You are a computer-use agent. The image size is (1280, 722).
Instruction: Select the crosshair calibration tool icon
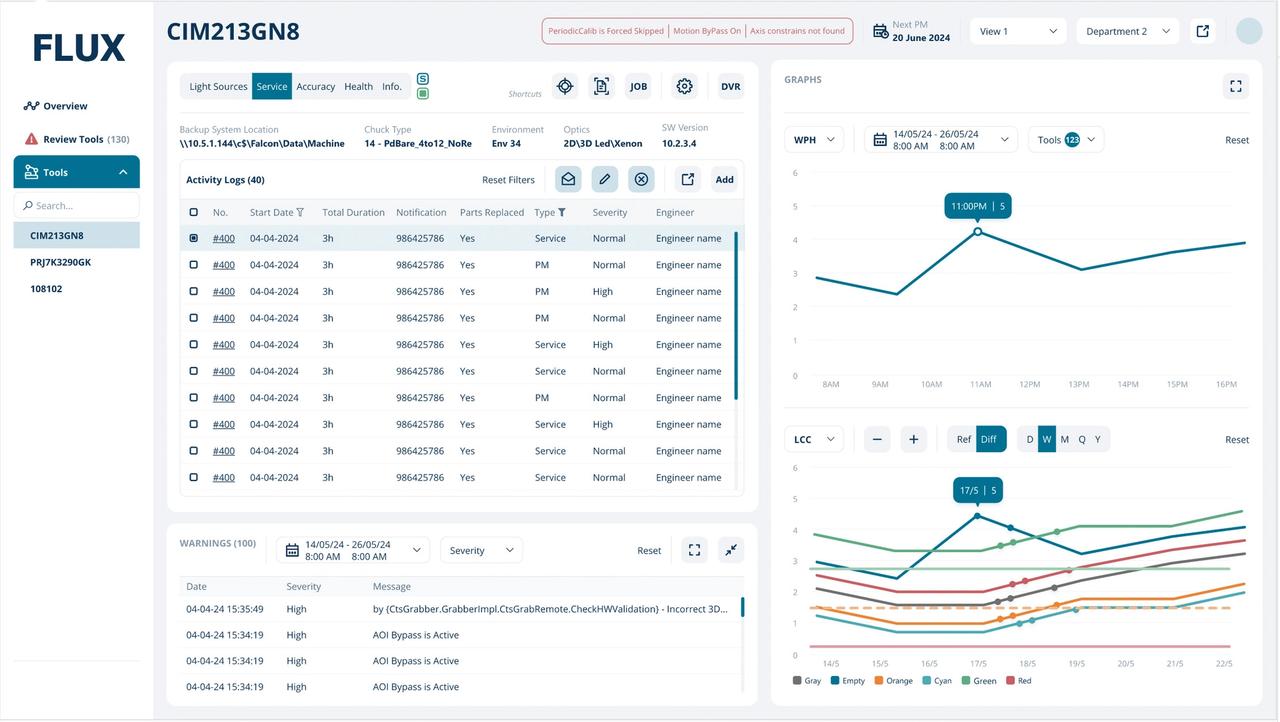click(x=565, y=86)
